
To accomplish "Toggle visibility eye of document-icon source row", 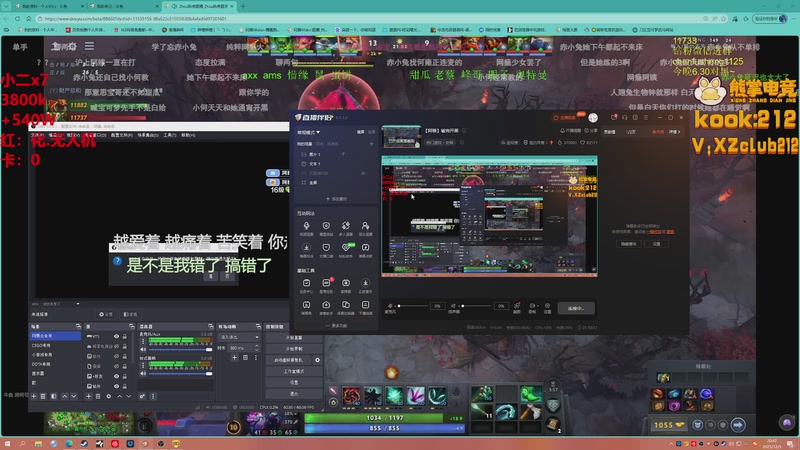I will tap(116, 366).
